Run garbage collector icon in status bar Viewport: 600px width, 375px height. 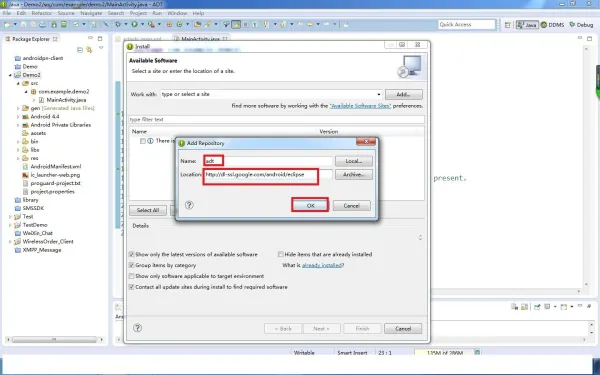click(x=477, y=352)
